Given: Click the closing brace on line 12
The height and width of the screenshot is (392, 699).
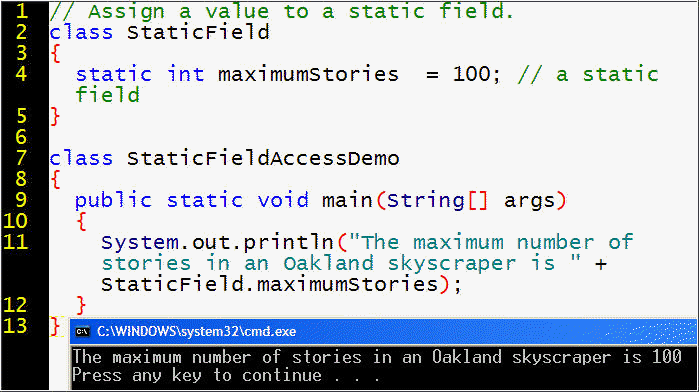Looking at the screenshot, I should 81,305.
